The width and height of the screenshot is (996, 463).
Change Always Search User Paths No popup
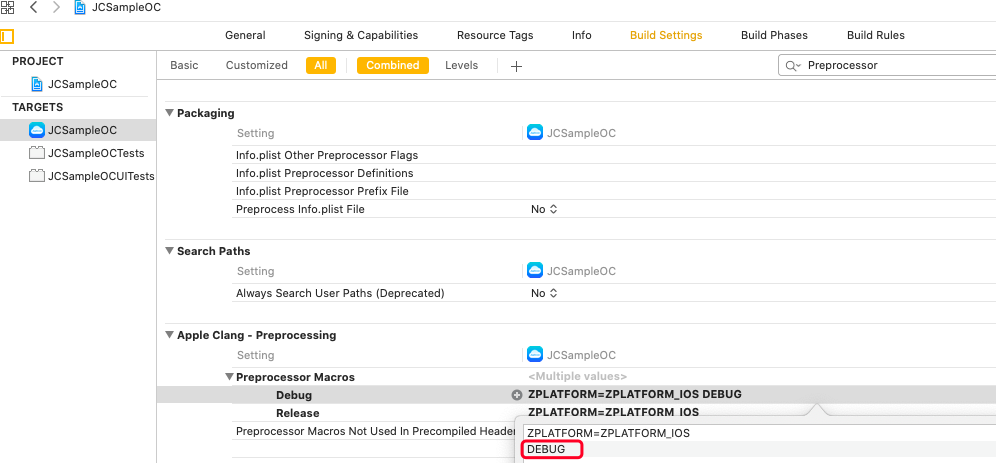[x=544, y=293]
